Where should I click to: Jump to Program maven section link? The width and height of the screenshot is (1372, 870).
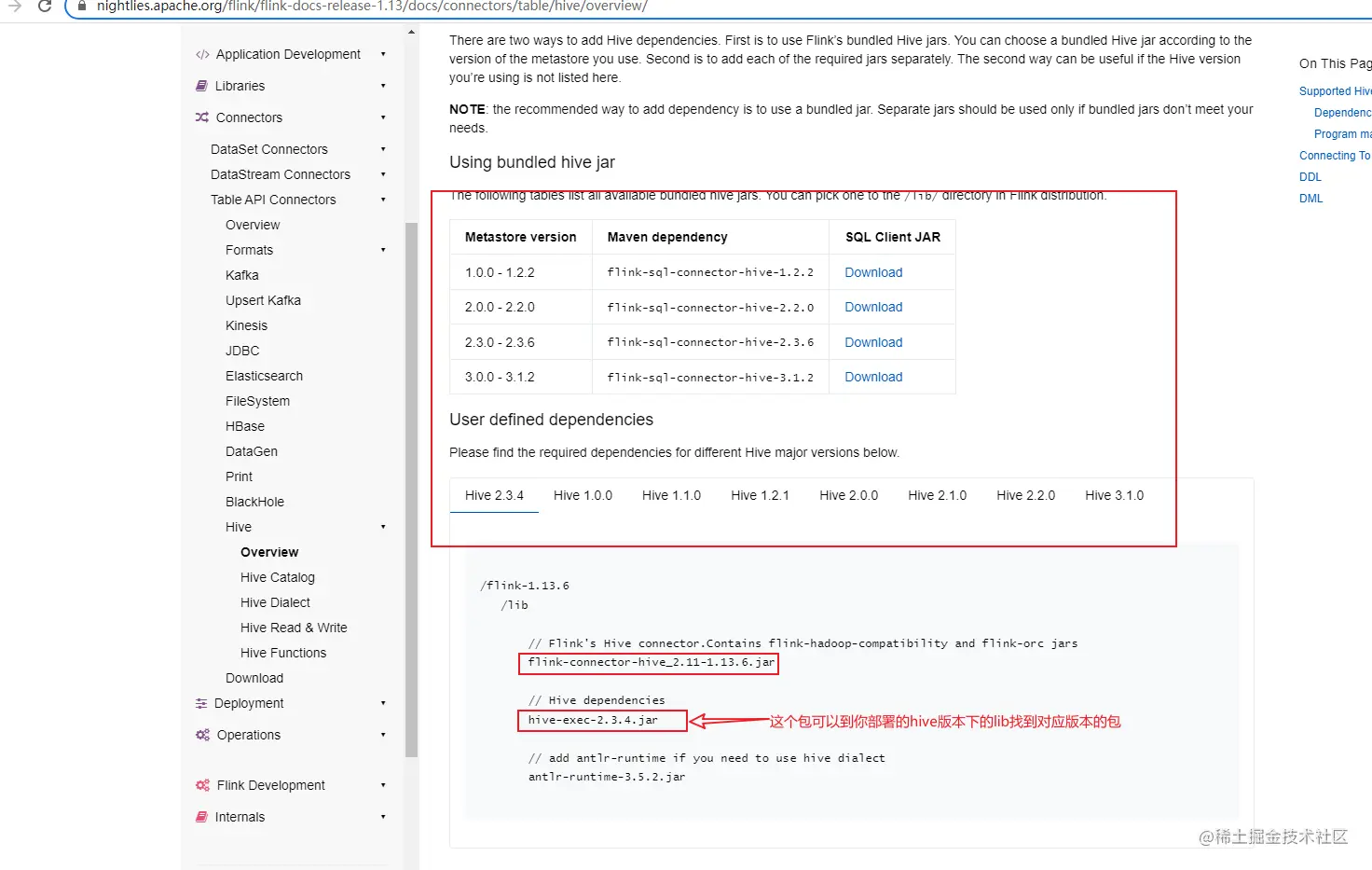1342,134
